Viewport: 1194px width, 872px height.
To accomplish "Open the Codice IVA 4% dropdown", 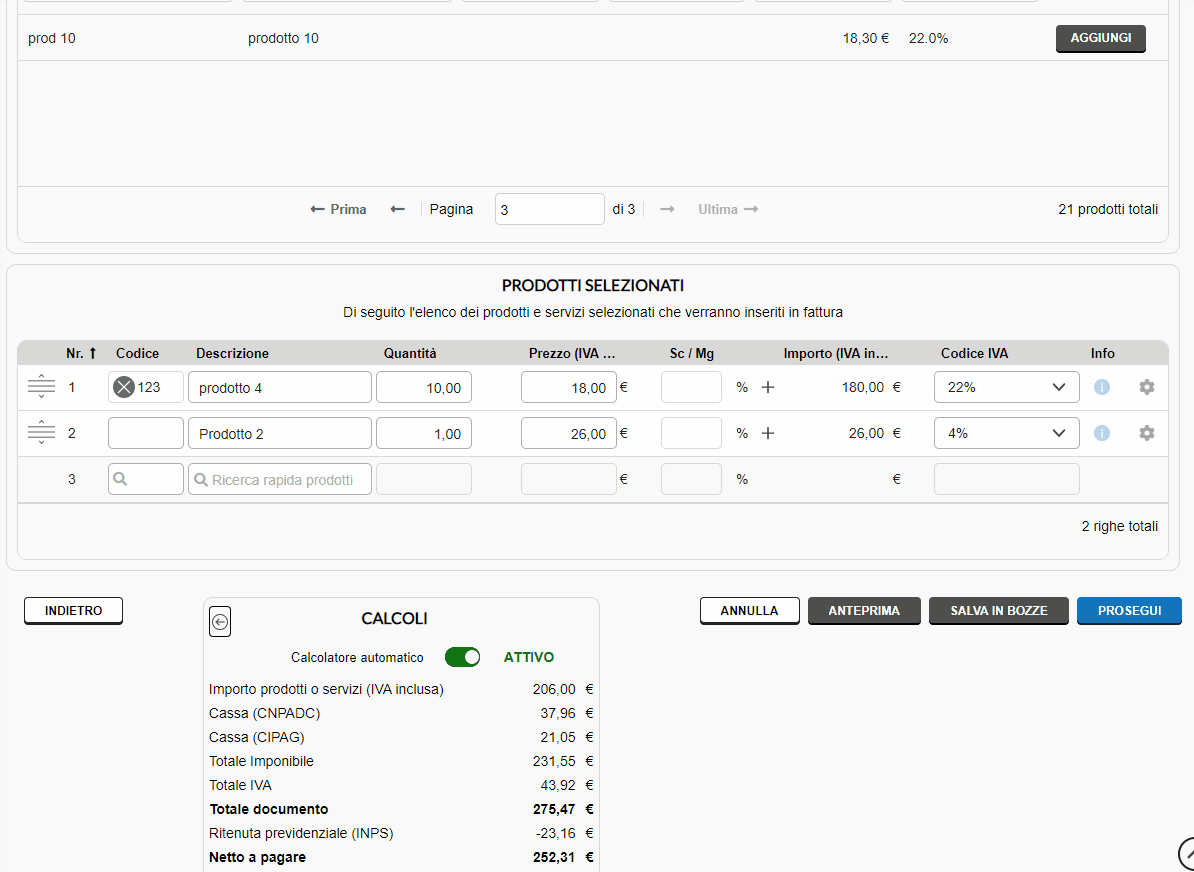I will [1007, 433].
